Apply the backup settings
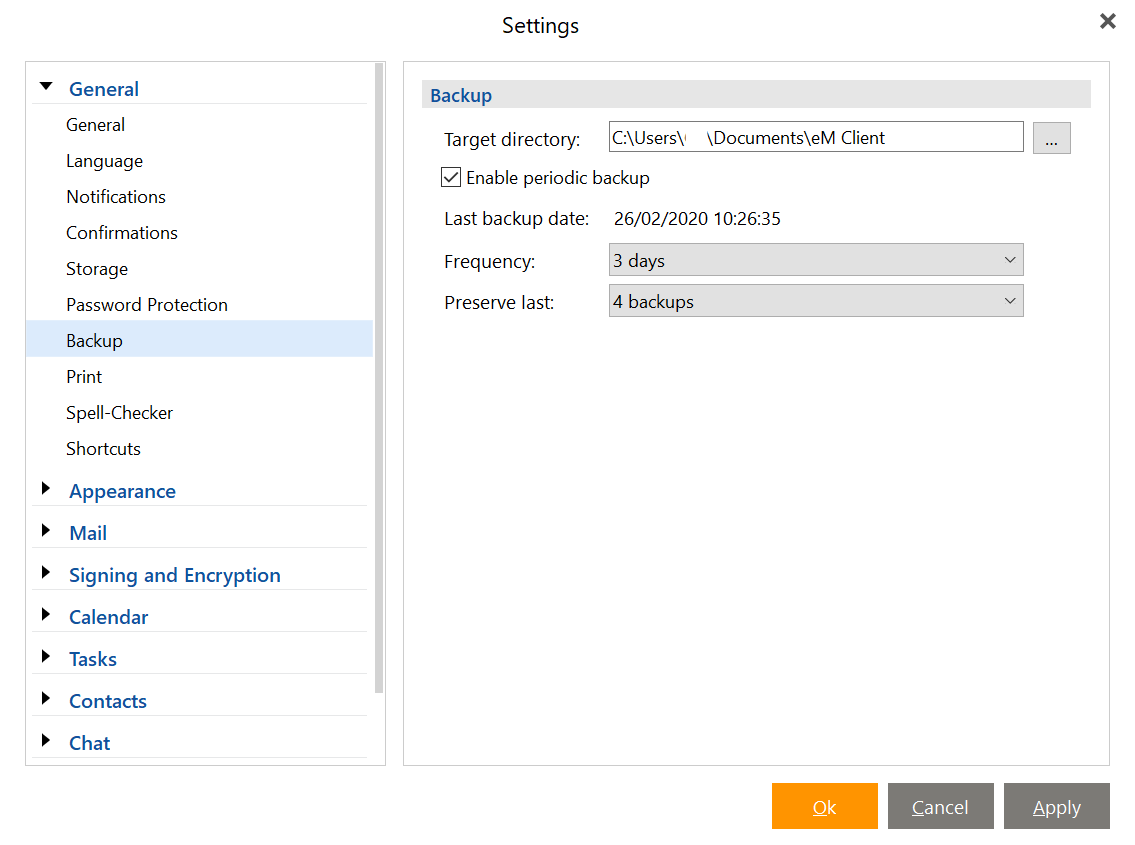Image resolution: width=1135 pixels, height=845 pixels. 1057,806
